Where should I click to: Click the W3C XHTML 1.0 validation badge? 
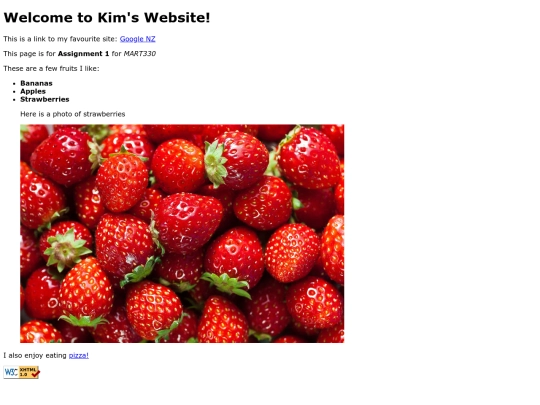22,372
